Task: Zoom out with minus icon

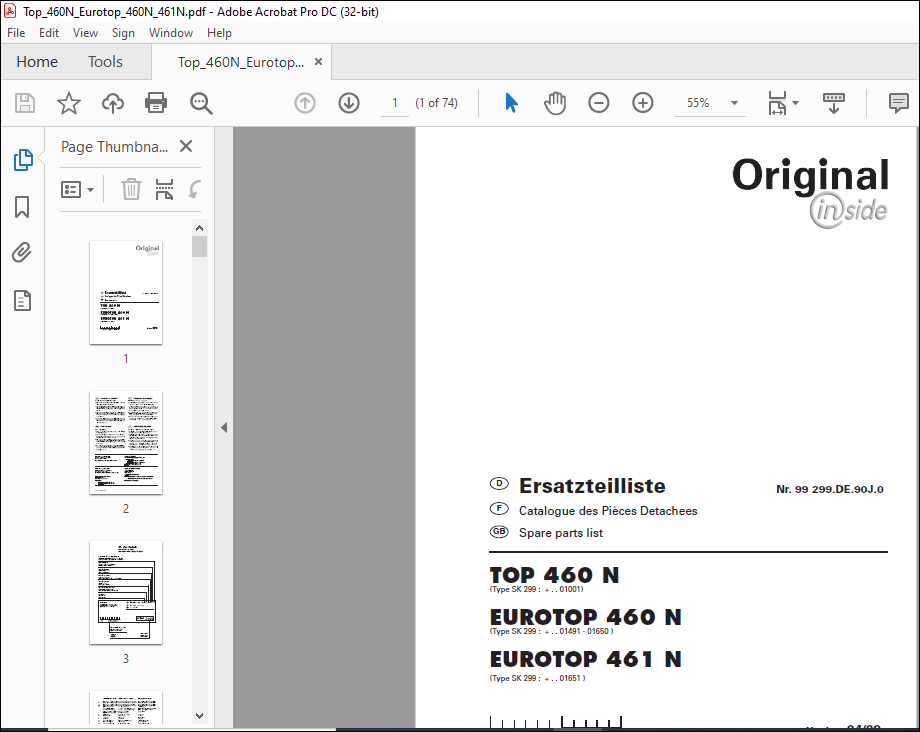Action: (598, 103)
